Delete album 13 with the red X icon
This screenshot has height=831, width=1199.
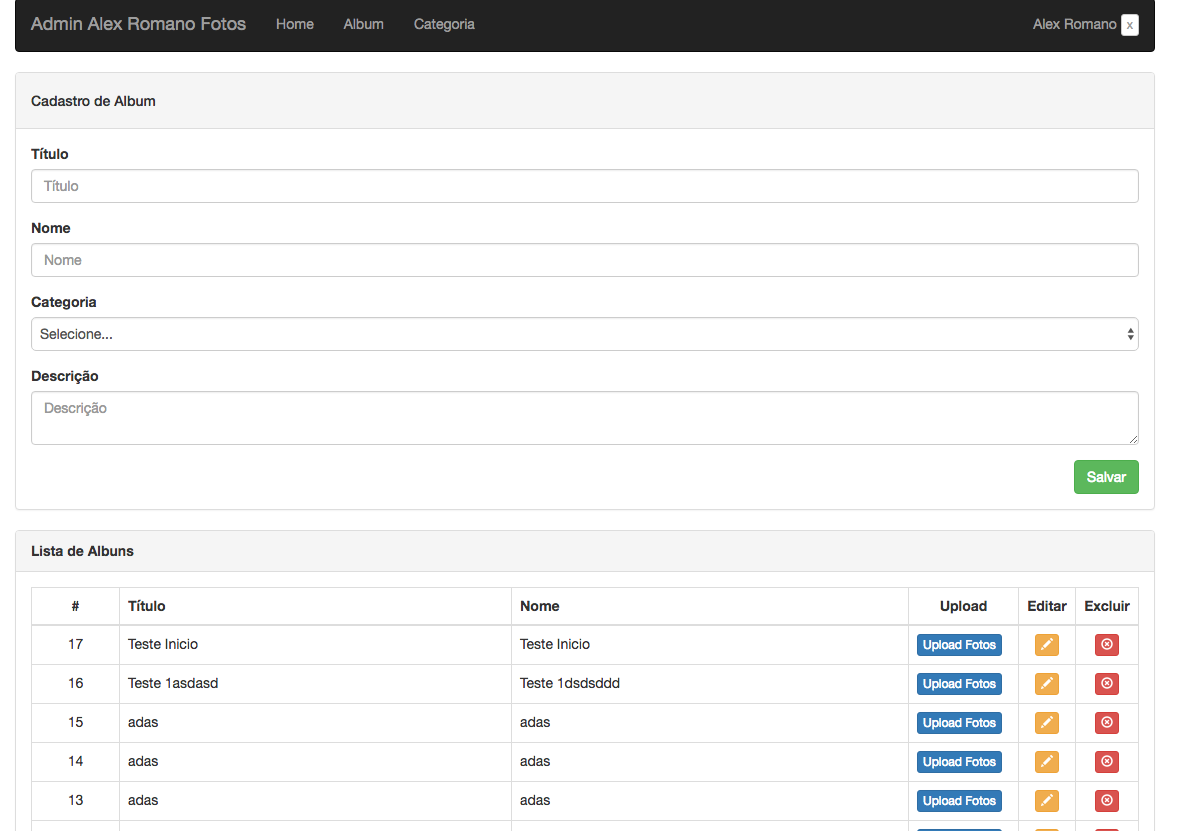tap(1106, 800)
